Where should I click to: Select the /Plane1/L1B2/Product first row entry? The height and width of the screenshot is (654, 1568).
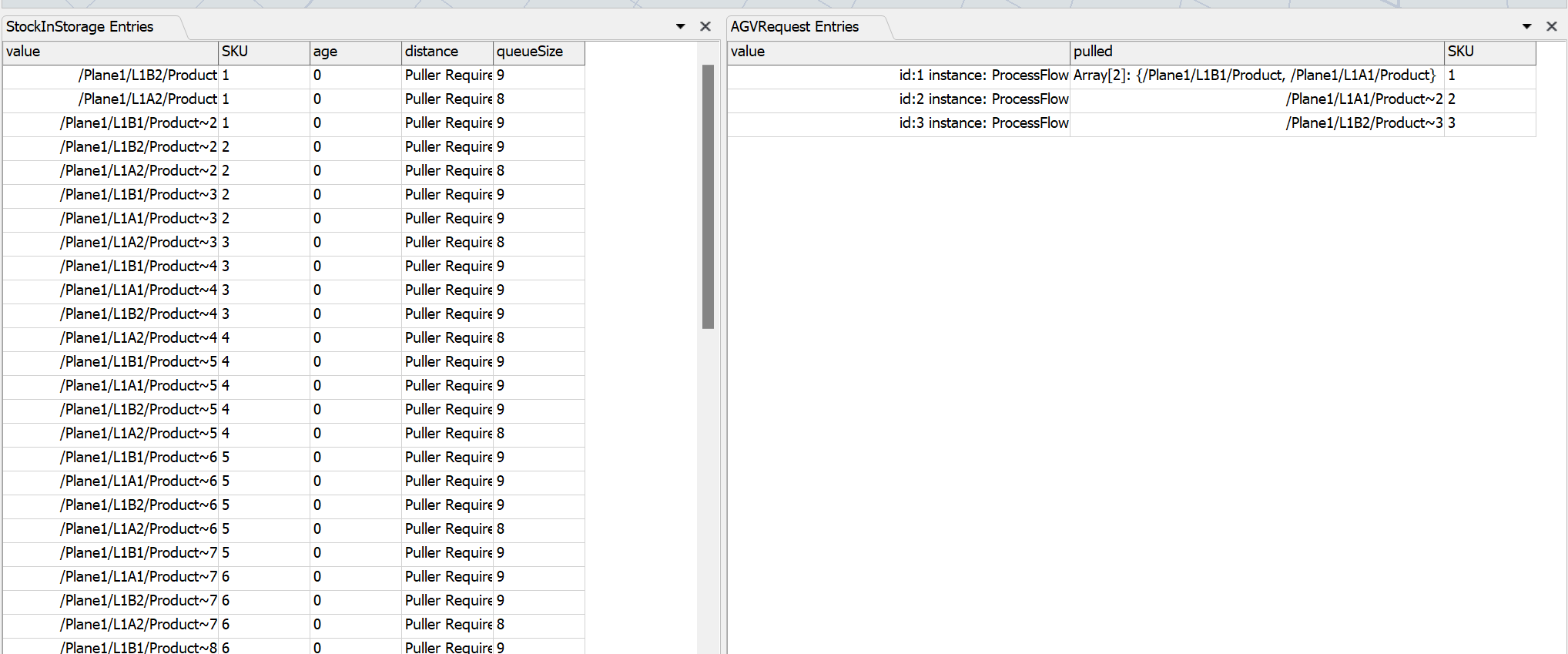(147, 75)
